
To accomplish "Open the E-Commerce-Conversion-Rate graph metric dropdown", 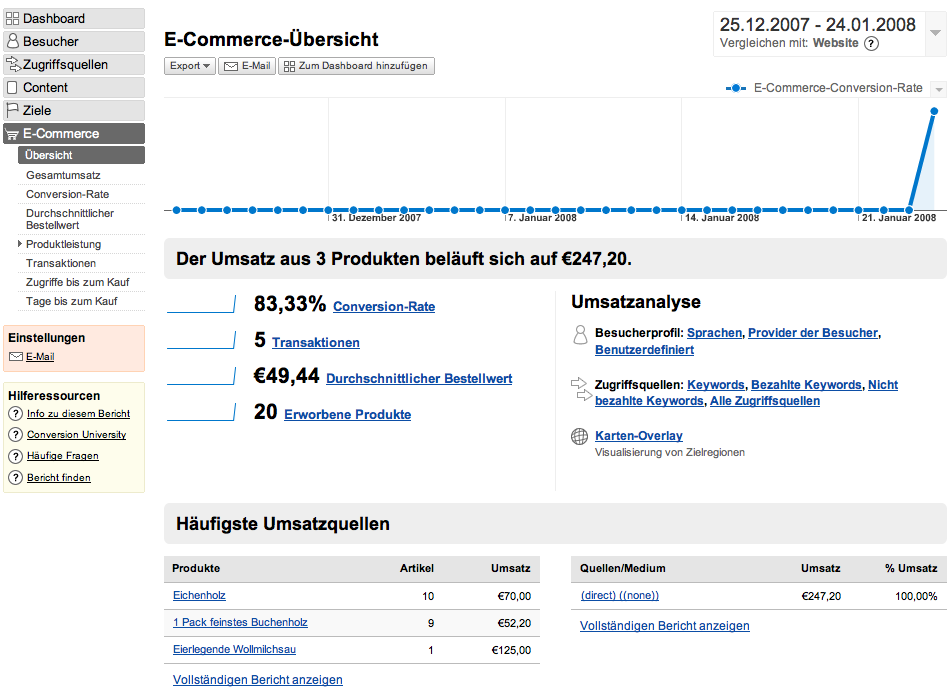I will (937, 89).
